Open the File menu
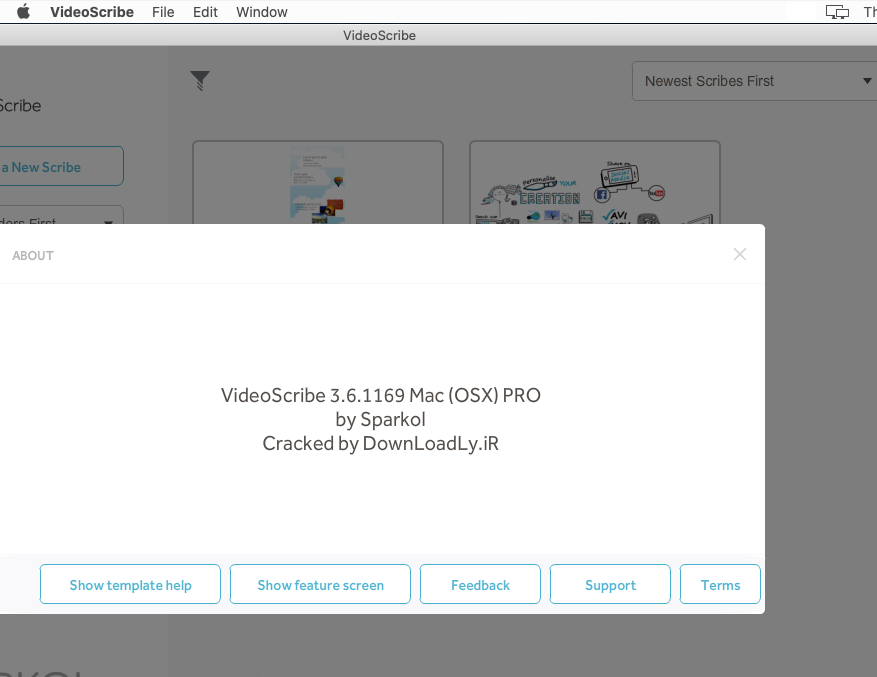This screenshot has width=877, height=677. 163,12
